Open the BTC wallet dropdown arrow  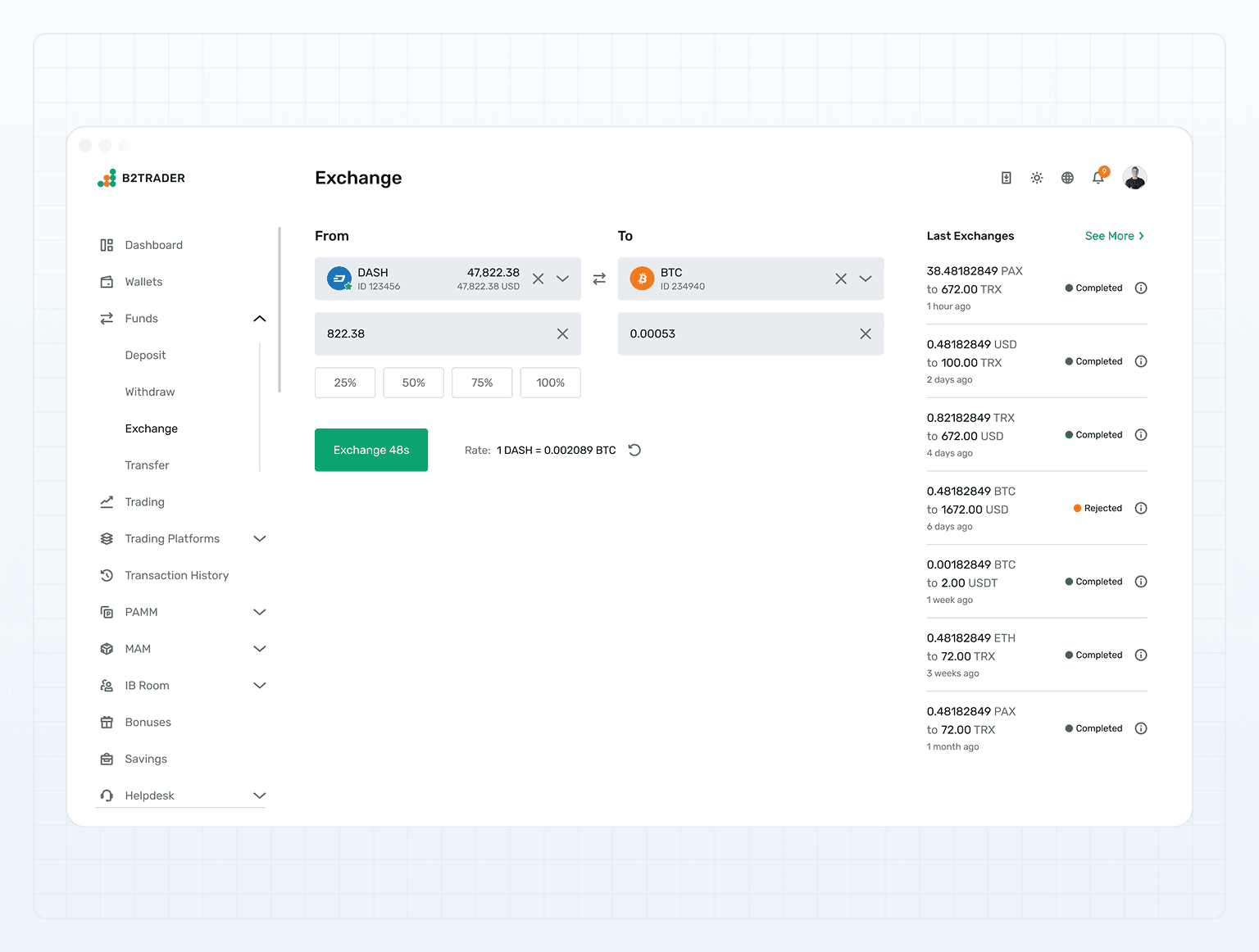pyautogui.click(x=866, y=279)
